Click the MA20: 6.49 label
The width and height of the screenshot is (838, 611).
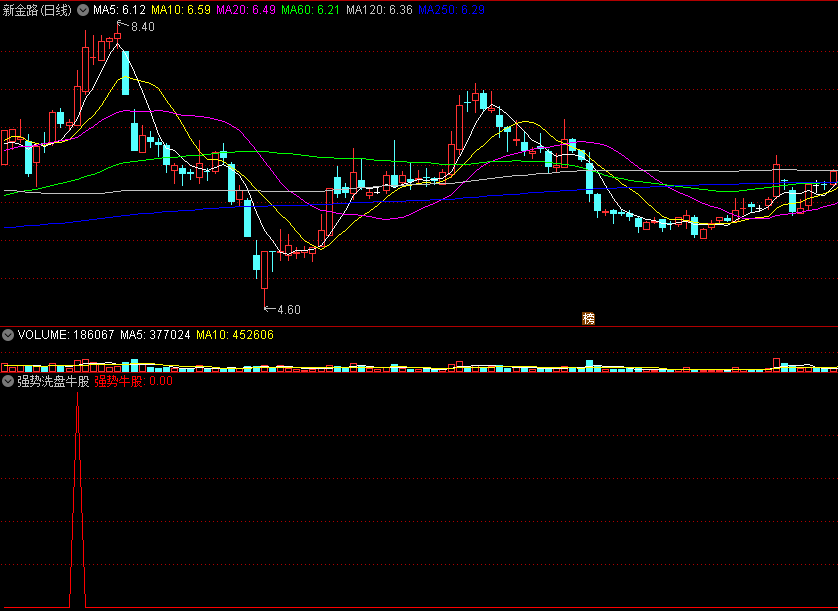[246, 10]
